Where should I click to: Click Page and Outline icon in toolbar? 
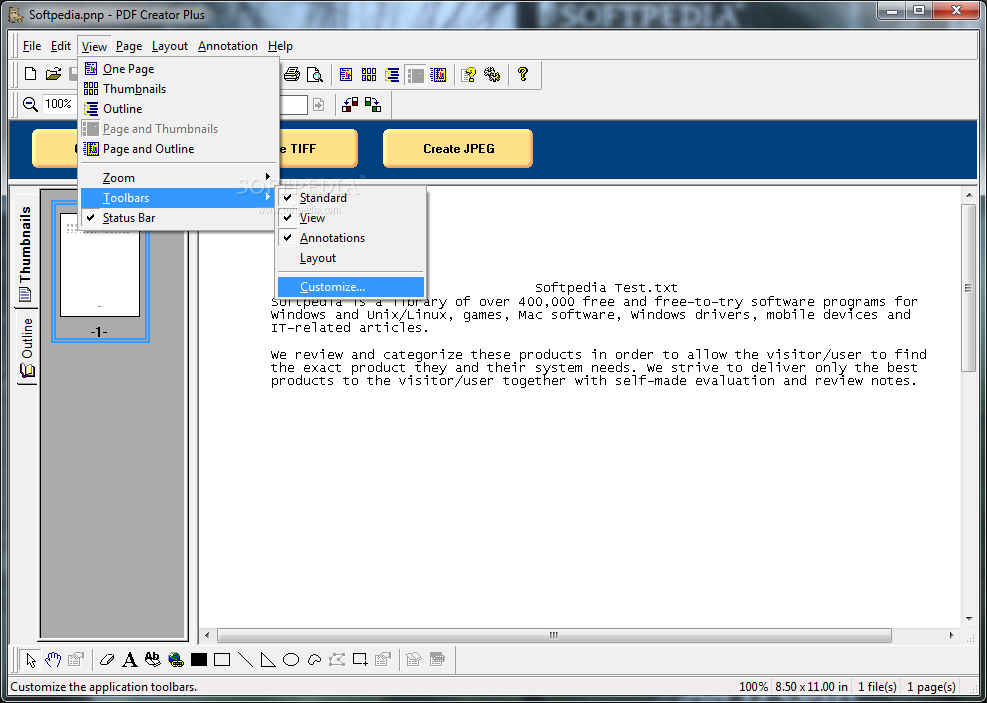[439, 74]
